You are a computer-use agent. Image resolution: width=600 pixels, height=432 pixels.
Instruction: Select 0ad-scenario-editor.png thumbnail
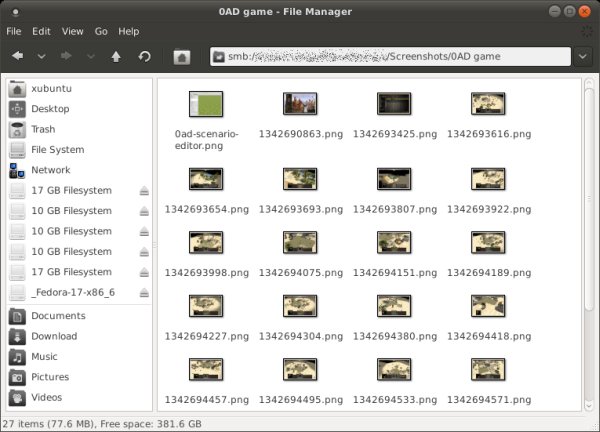pyautogui.click(x=206, y=104)
